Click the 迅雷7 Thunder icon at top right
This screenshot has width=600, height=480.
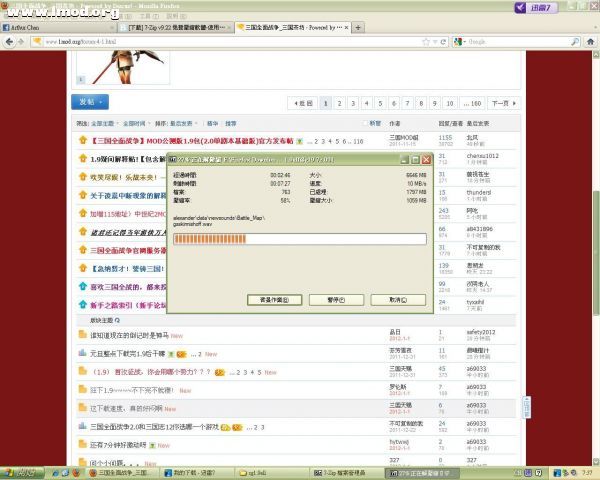point(567,9)
